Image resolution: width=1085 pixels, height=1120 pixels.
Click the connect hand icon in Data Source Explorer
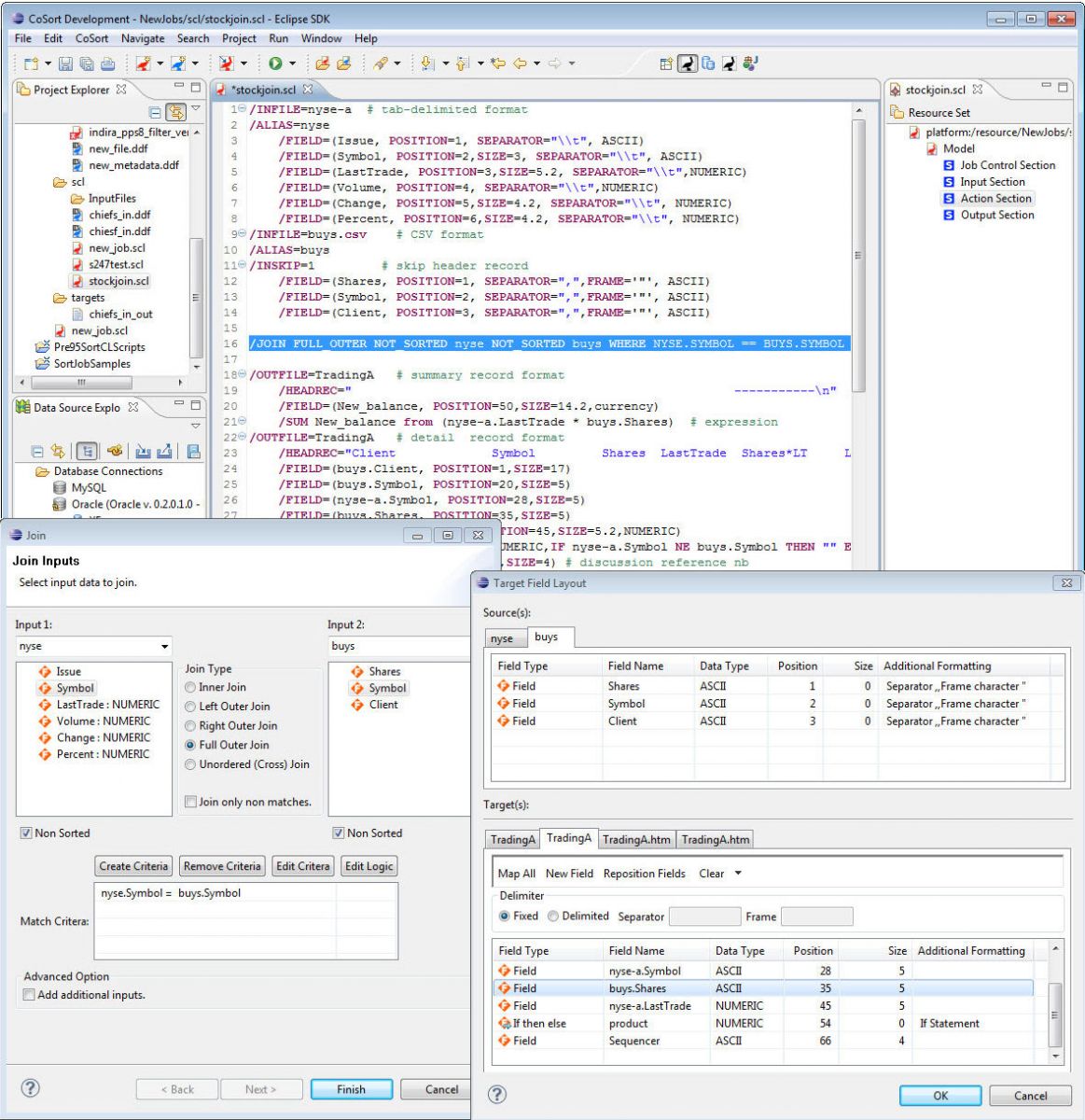pos(116,451)
